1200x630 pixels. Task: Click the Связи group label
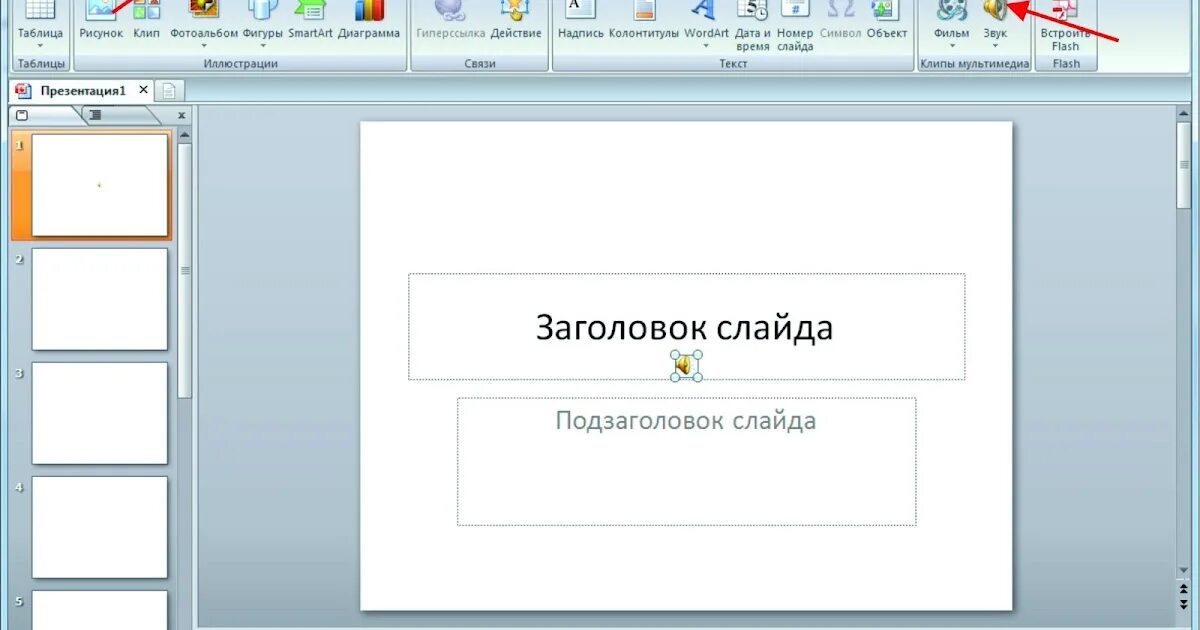[x=480, y=64]
